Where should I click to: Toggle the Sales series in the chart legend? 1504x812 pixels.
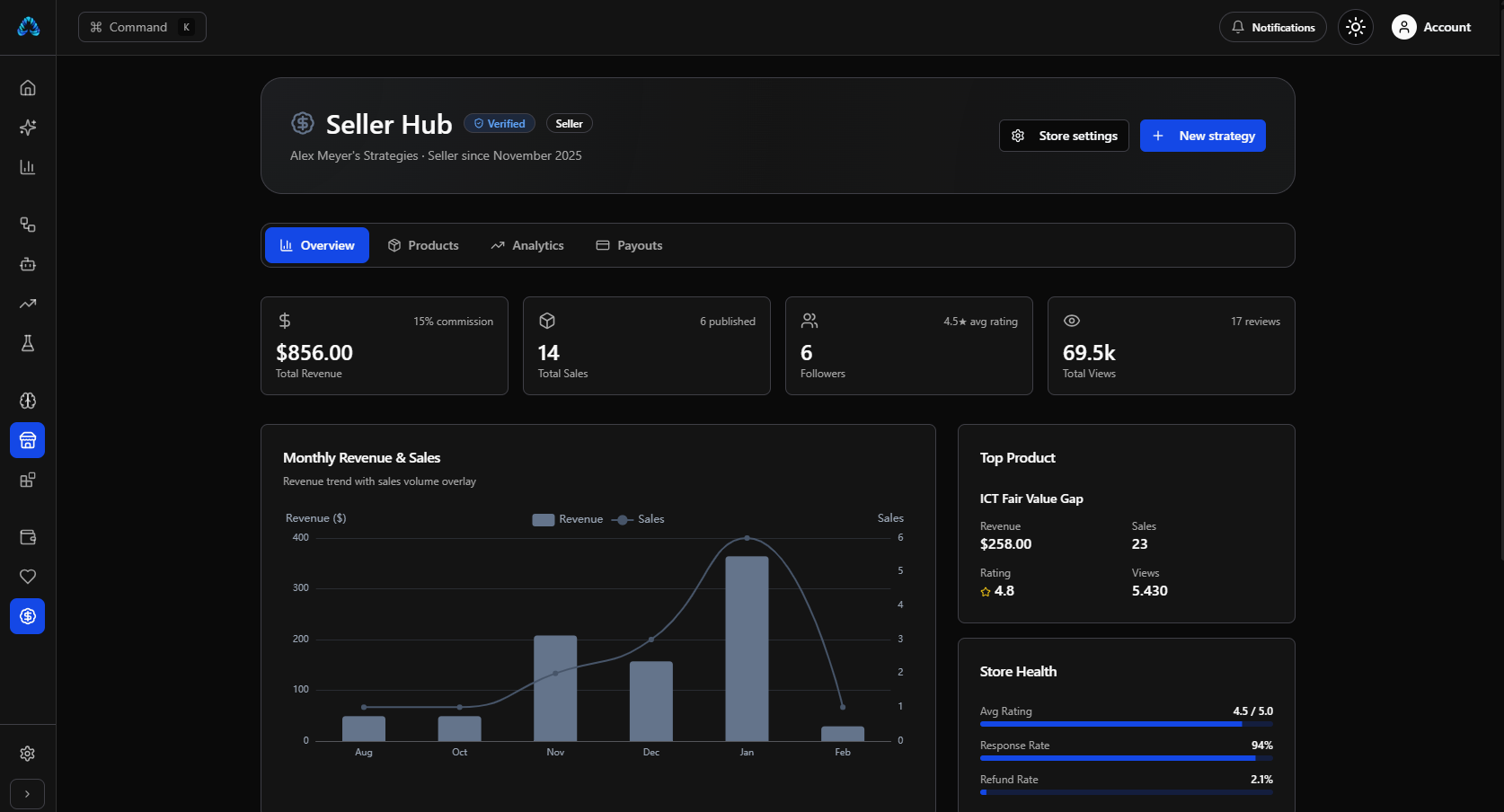point(638,519)
